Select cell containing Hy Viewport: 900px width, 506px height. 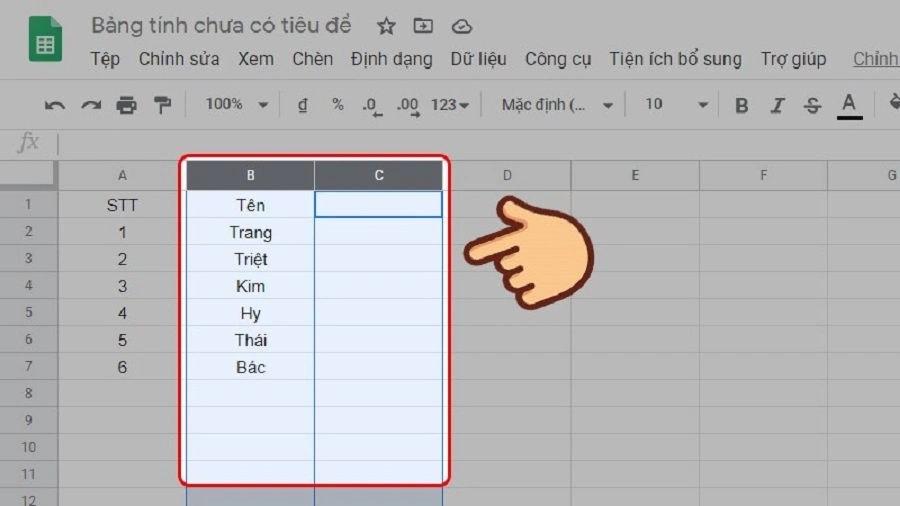point(250,313)
